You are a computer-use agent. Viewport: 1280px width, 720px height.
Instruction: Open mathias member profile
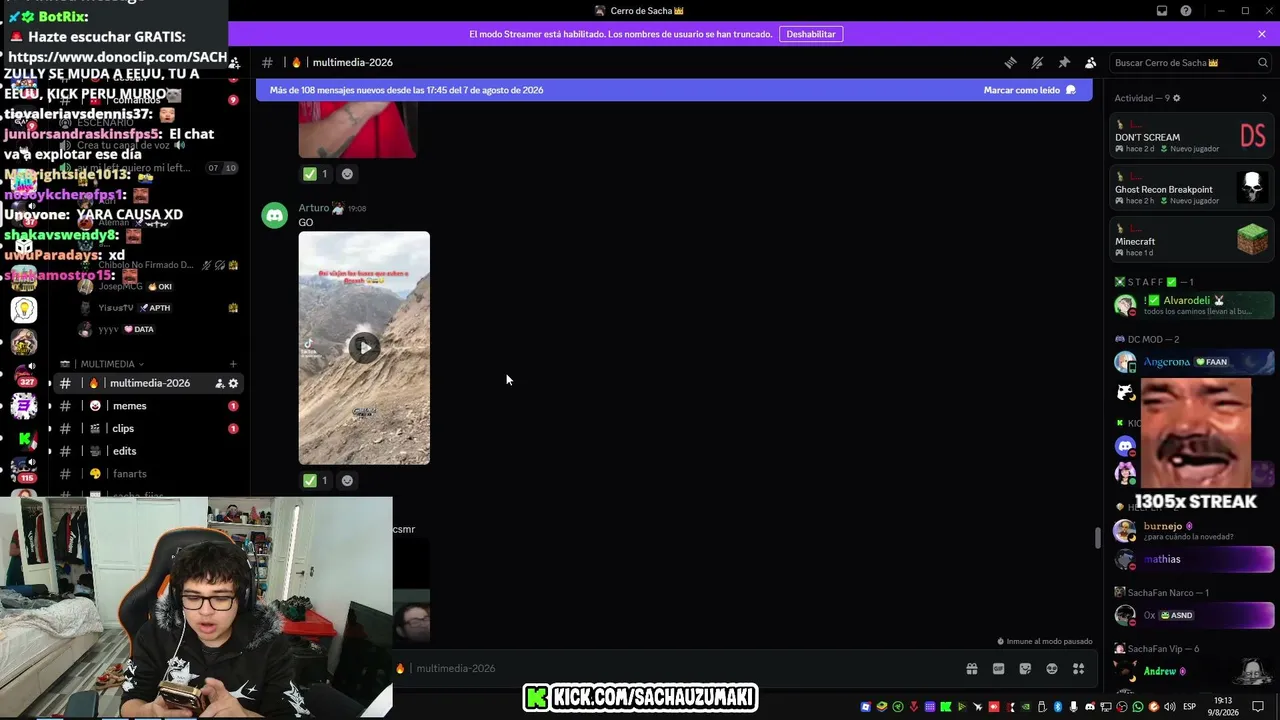pyautogui.click(x=1193, y=559)
